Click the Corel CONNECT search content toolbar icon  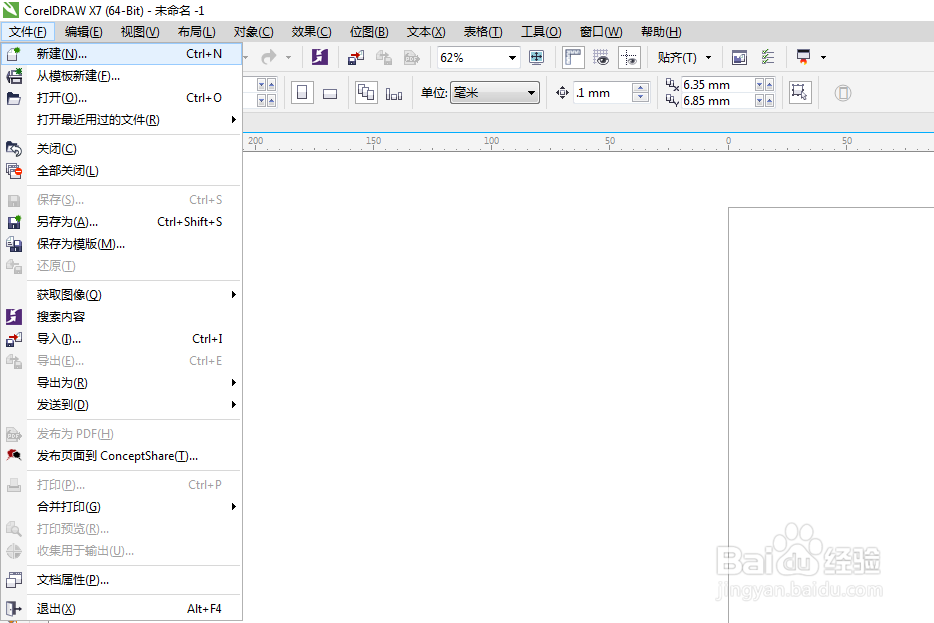coord(320,57)
